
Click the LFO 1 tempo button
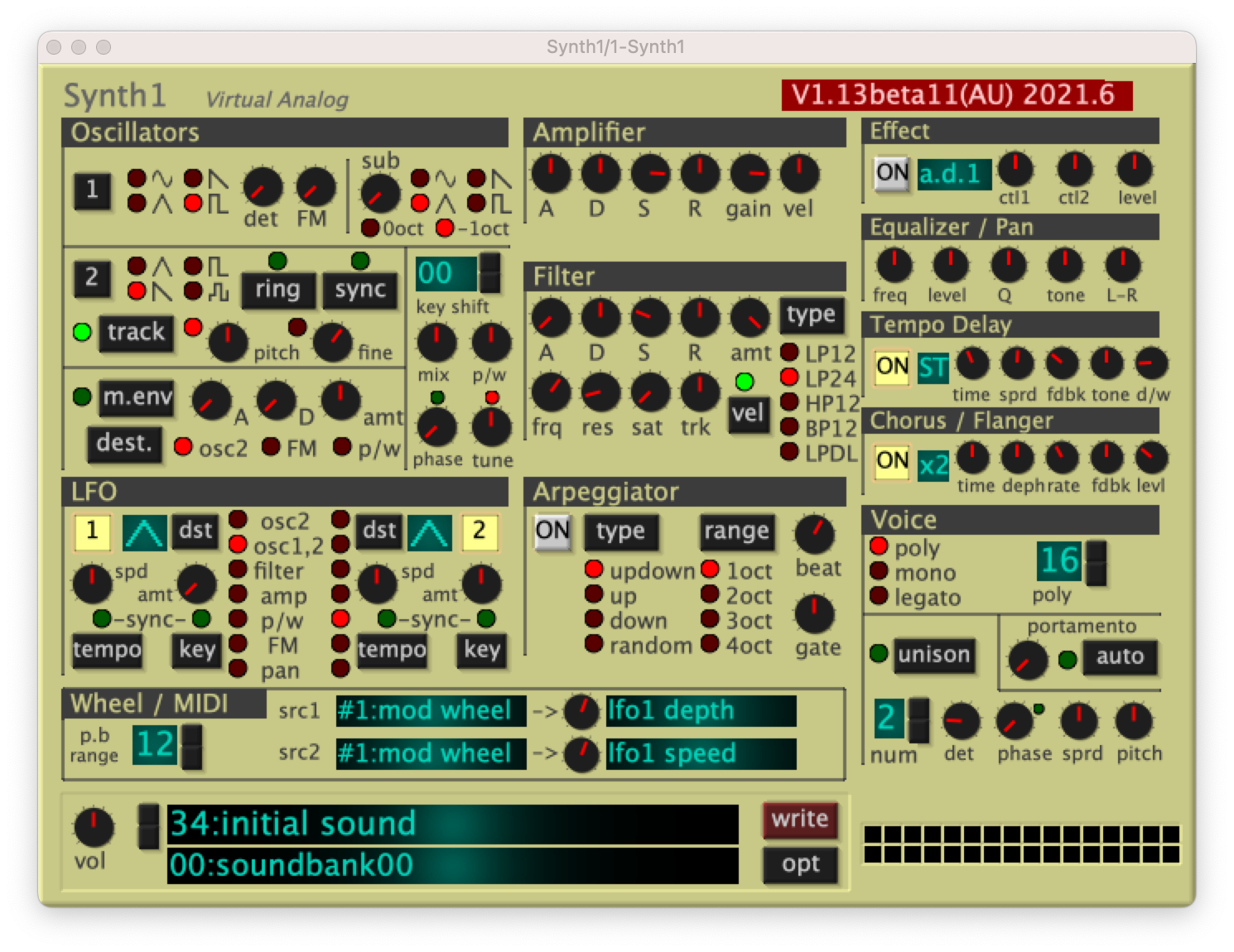point(107,650)
